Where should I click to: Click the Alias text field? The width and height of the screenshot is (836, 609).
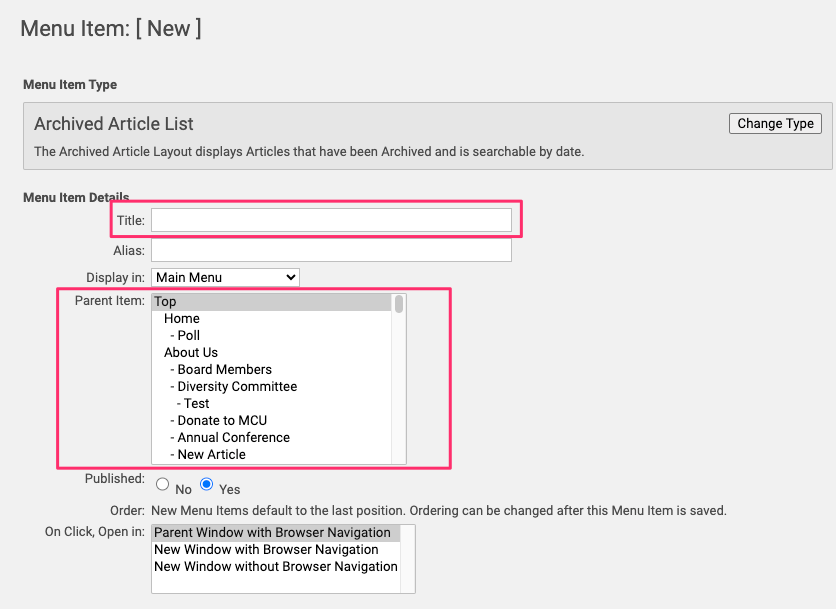click(x=331, y=250)
